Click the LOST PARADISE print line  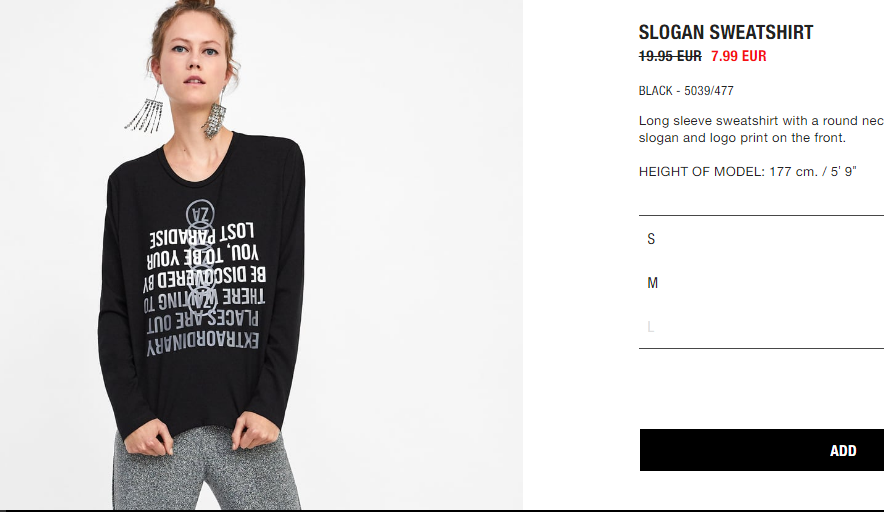[x=202, y=235]
